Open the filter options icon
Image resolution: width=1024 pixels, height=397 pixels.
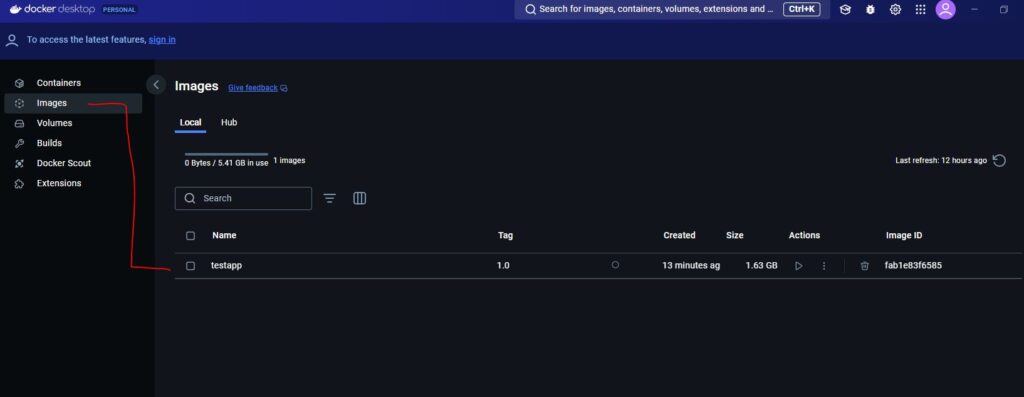(330, 198)
